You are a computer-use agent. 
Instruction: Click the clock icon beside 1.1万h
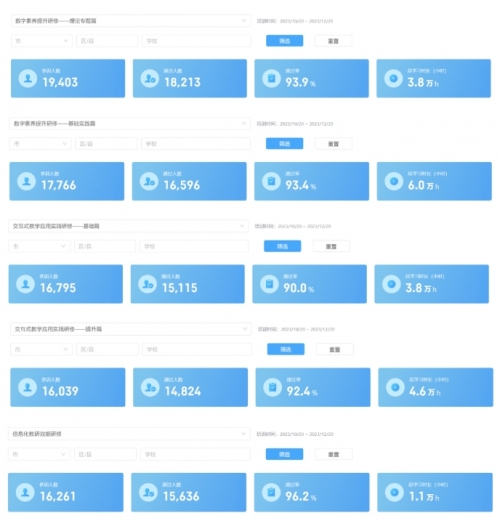point(394,492)
